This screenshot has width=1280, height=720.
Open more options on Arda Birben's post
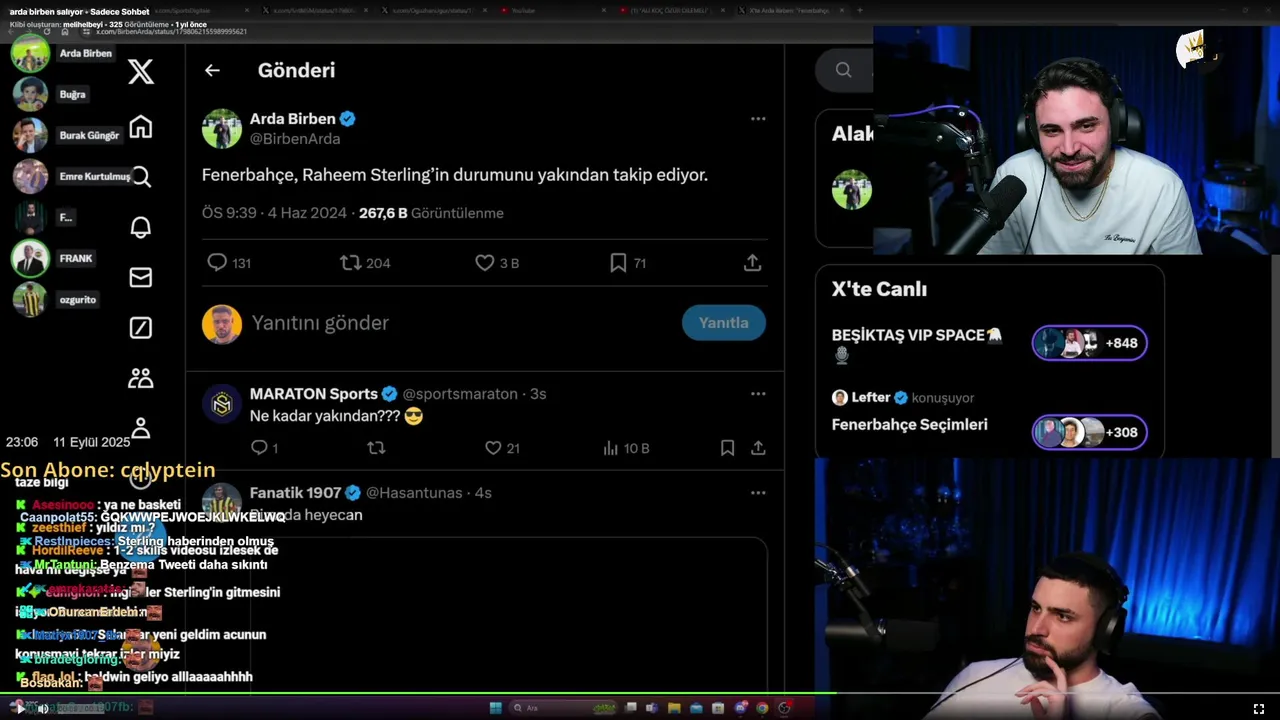pyautogui.click(x=758, y=119)
